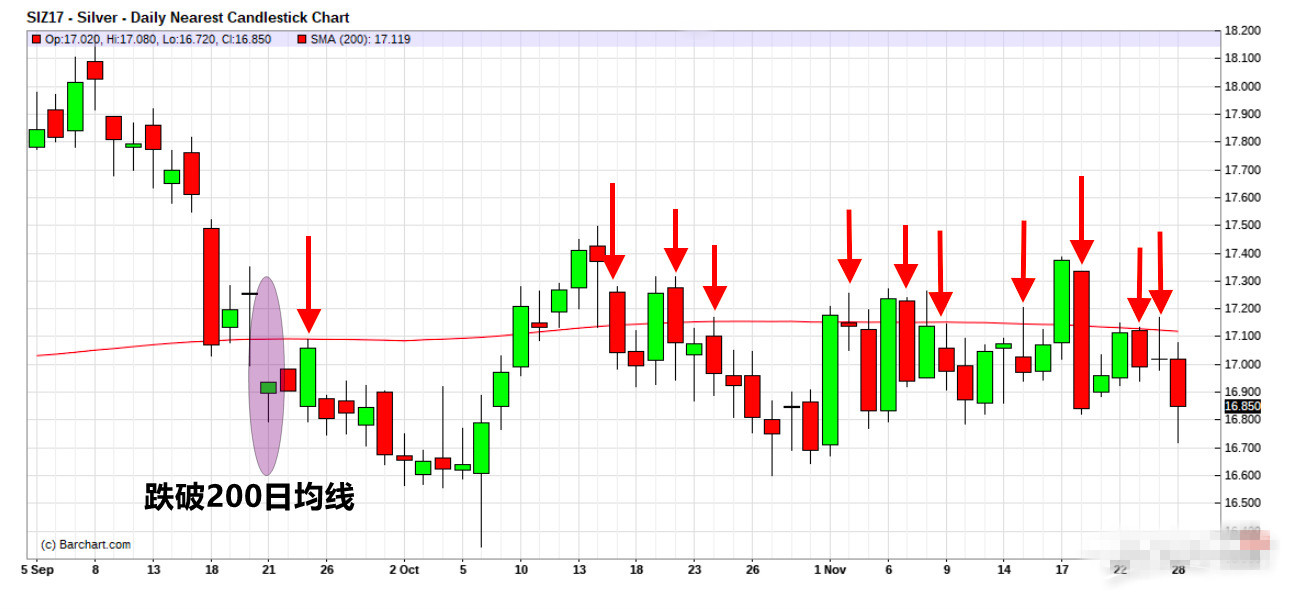Click the SMA (200): 17.119 legend label
This screenshot has width=1295, height=609.
(x=360, y=39)
